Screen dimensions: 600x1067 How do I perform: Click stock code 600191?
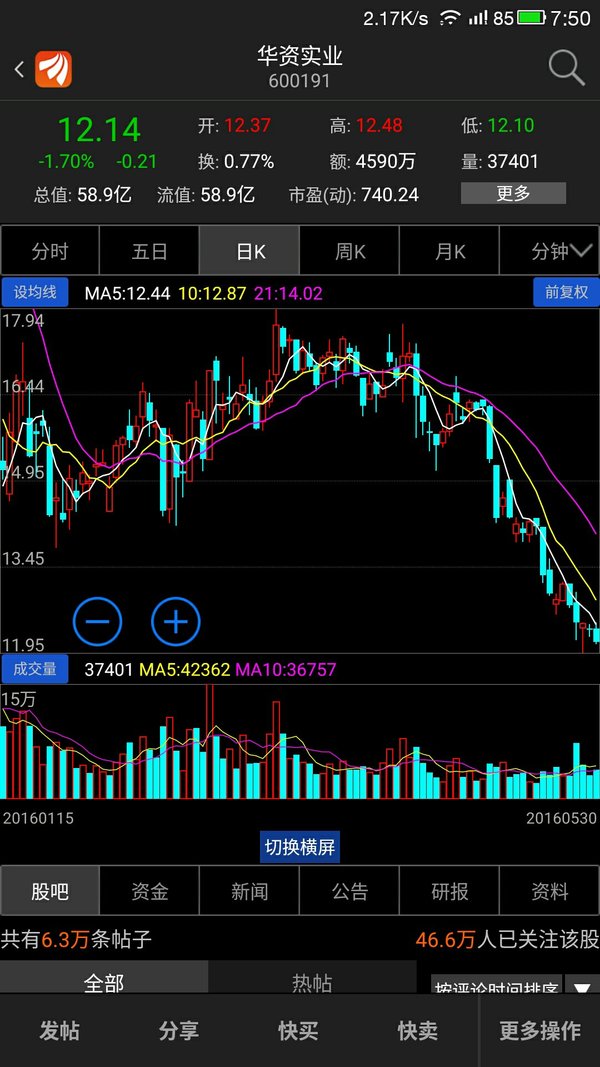(x=299, y=81)
